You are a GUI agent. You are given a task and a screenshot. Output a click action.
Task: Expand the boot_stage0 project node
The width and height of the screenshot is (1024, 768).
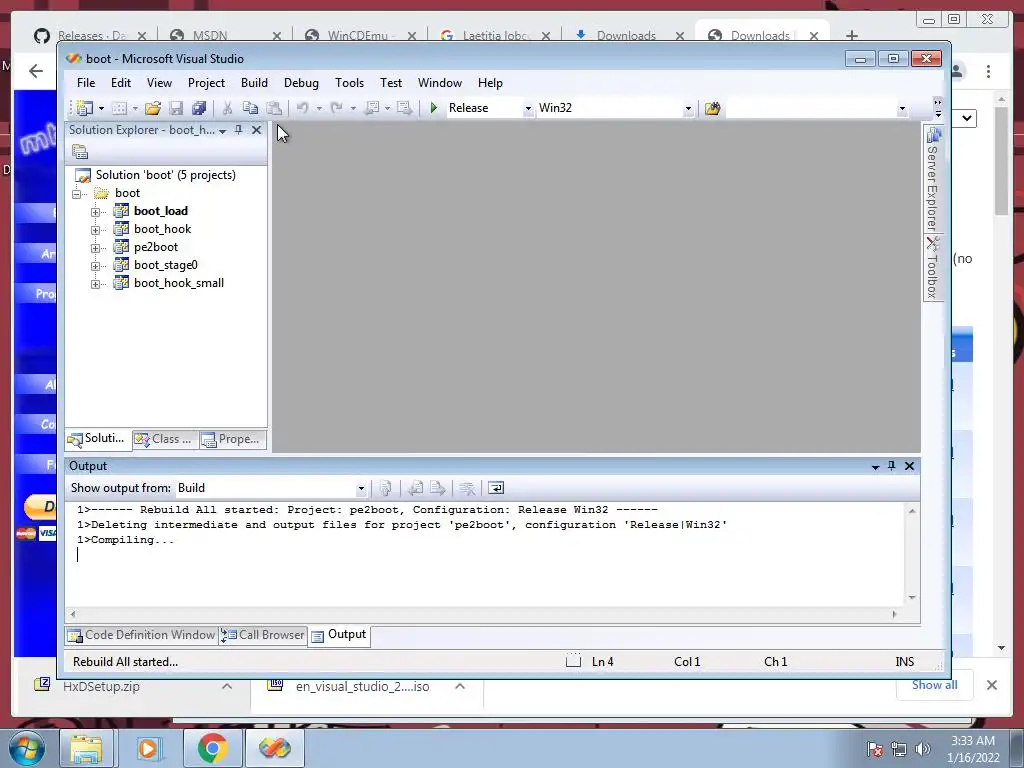click(95, 266)
